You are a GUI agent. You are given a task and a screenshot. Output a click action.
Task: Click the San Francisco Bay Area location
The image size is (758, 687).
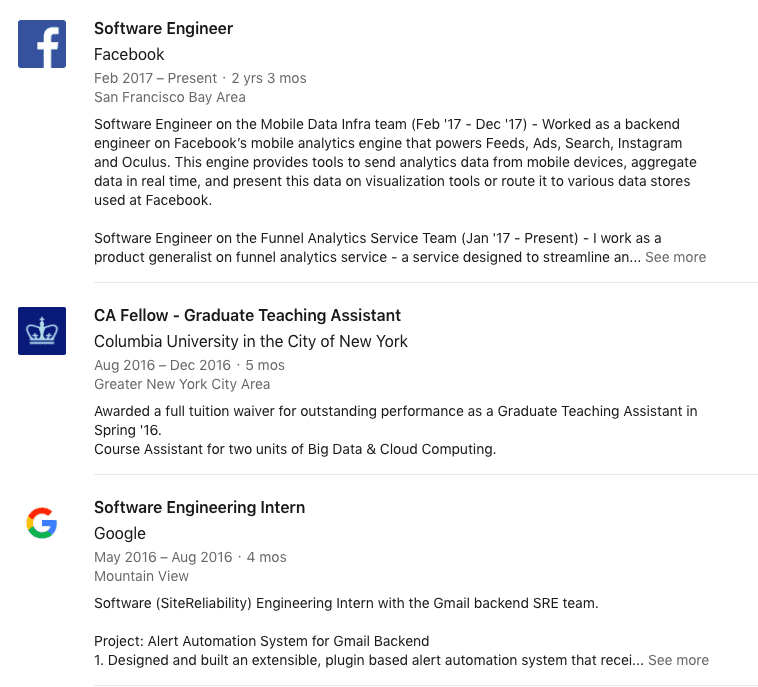[x=170, y=98]
